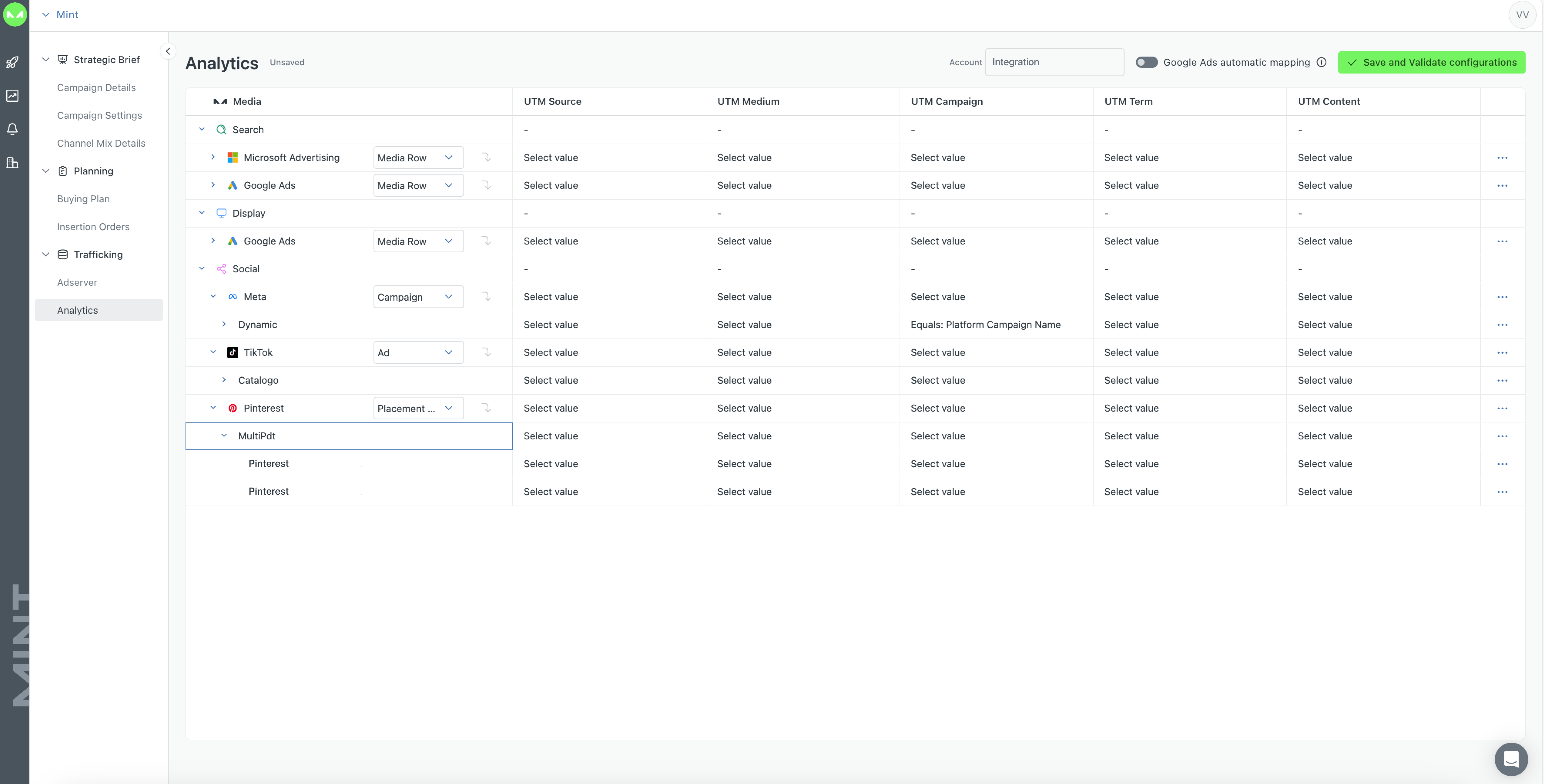1544x784 pixels.
Task: Expand the Dynamic row under Meta
Action: coord(224,324)
